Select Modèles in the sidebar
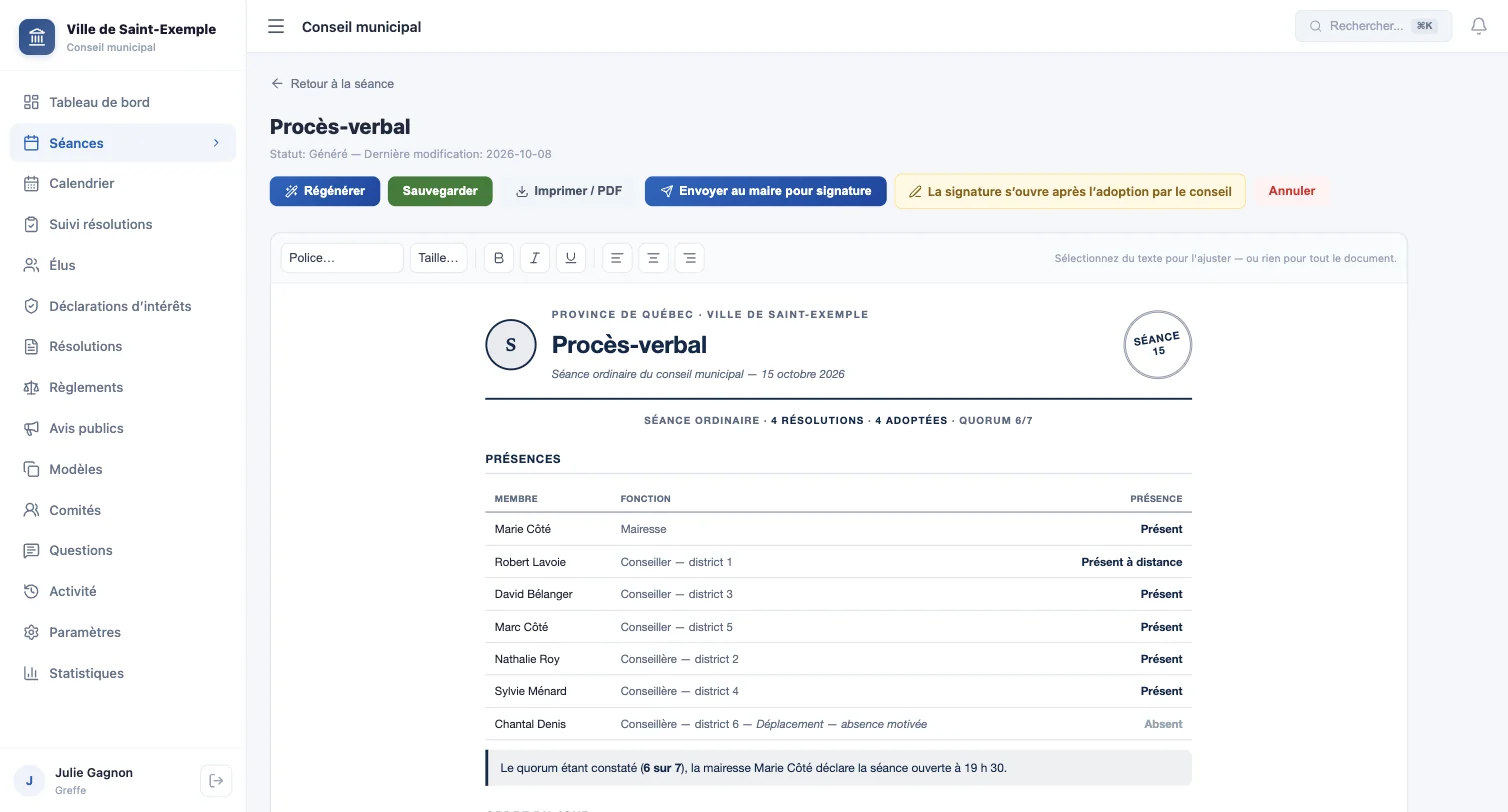This screenshot has height=812, width=1508. coord(123,469)
